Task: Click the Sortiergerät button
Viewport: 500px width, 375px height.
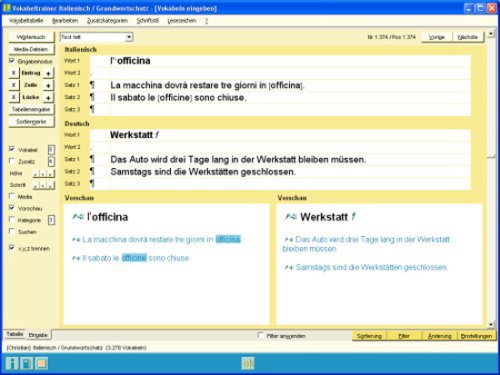Action: [31, 122]
